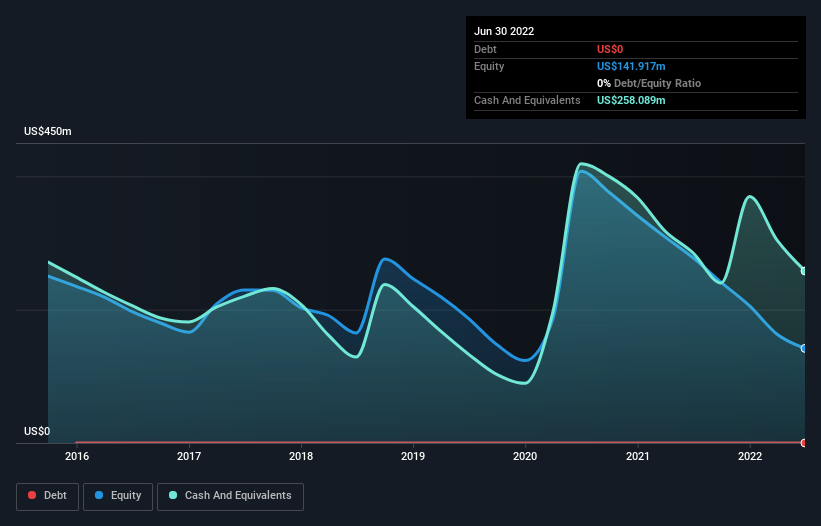
Task: Toggle Cash And Equivalents legend button
Action: [x=230, y=496]
